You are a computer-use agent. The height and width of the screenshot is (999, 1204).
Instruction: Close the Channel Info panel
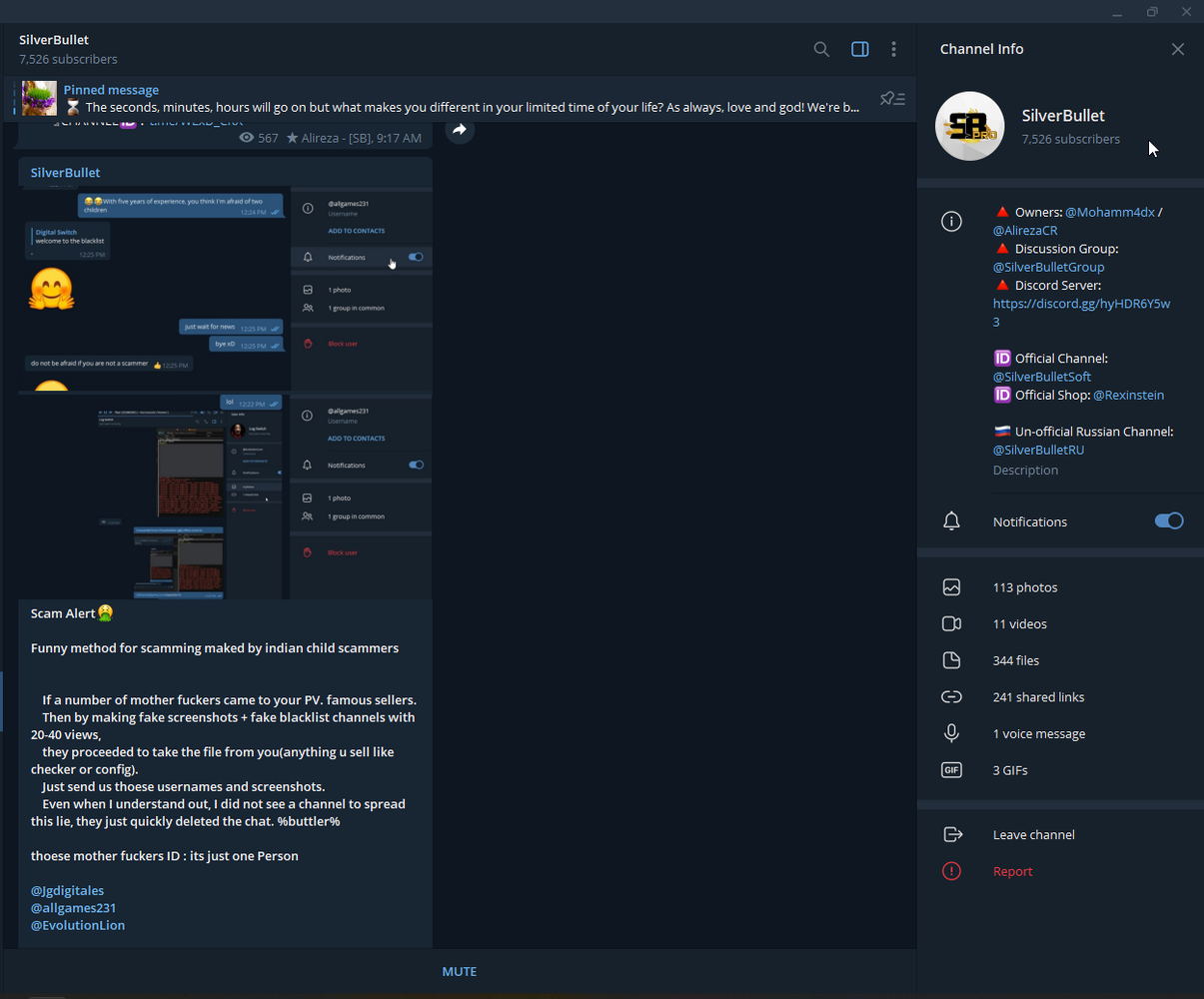pos(1178,49)
